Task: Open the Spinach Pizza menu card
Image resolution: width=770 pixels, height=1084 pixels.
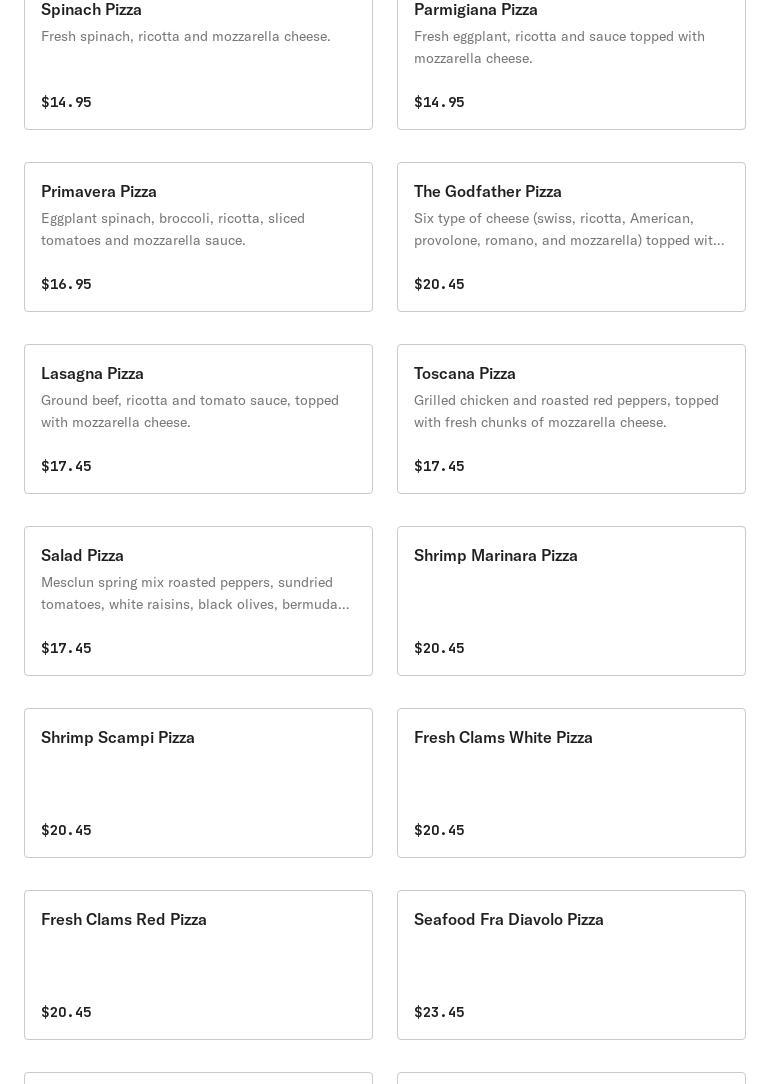Action: pos(198,62)
